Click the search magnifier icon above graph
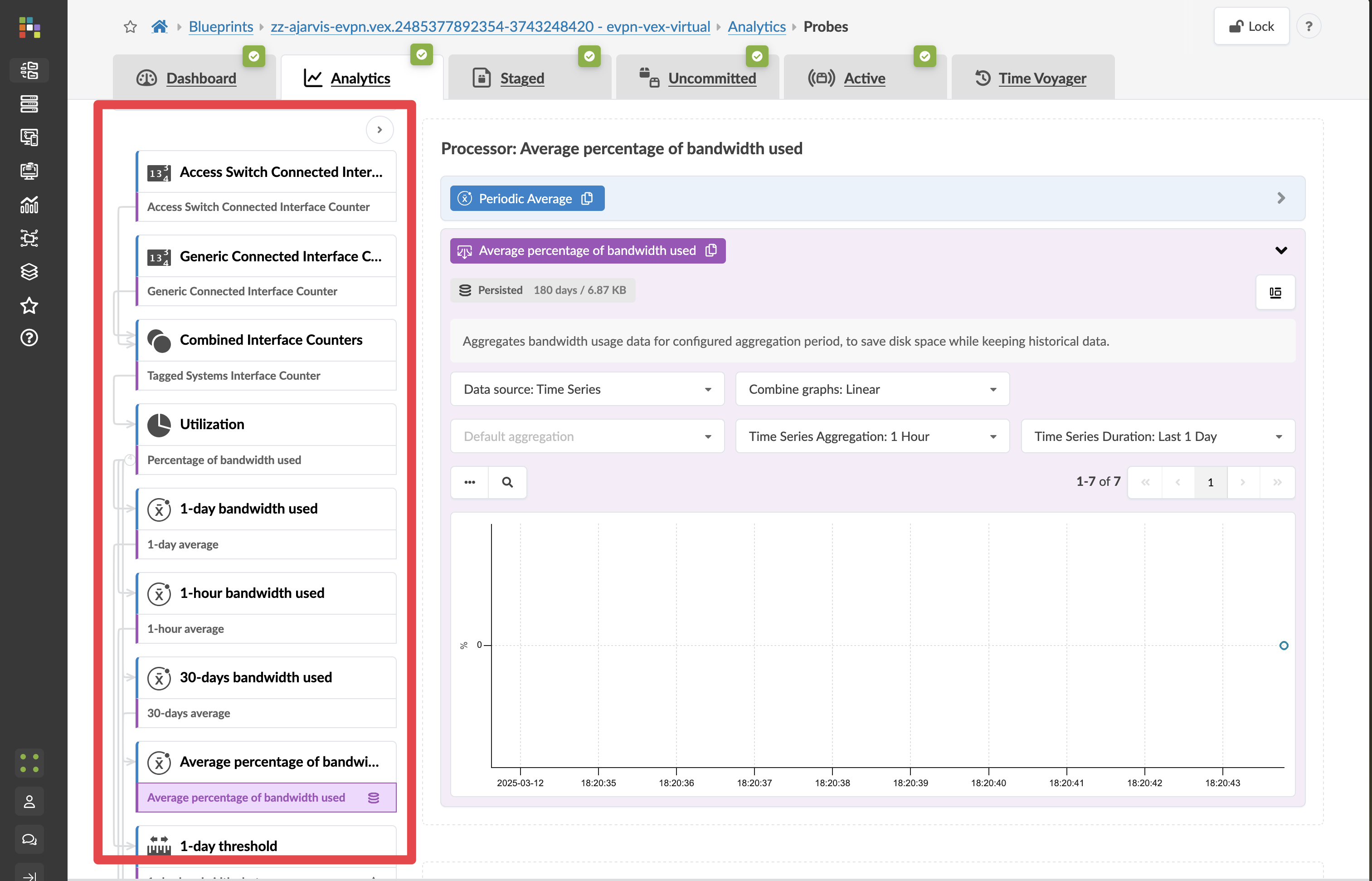Screen dimensions: 1372x881 (507, 482)
